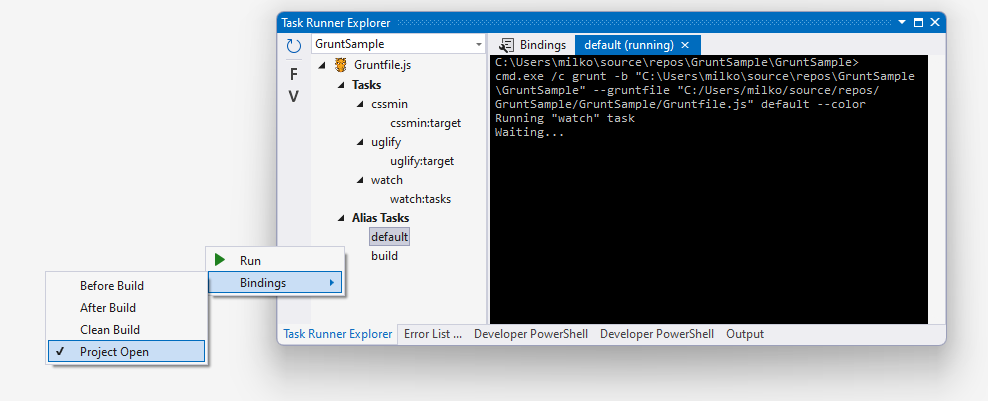
Task: Select the default alias task
Action: [390, 237]
